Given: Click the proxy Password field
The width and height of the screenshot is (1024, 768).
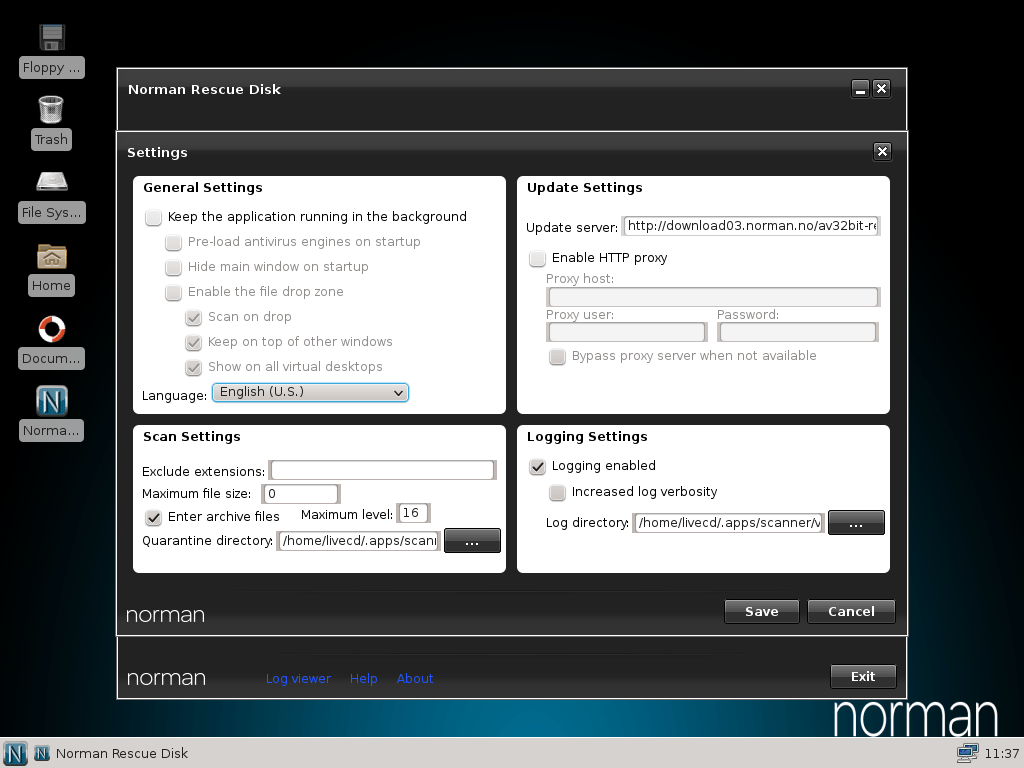Looking at the screenshot, I should tap(797, 332).
